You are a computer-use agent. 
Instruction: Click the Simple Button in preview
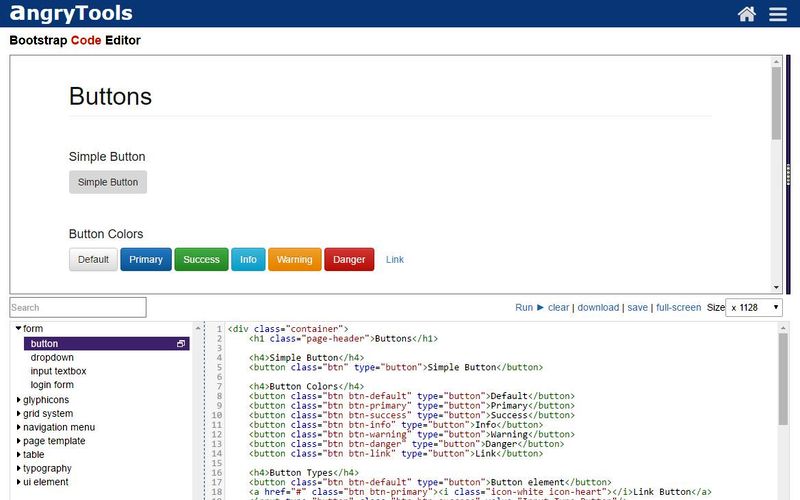coord(108,182)
